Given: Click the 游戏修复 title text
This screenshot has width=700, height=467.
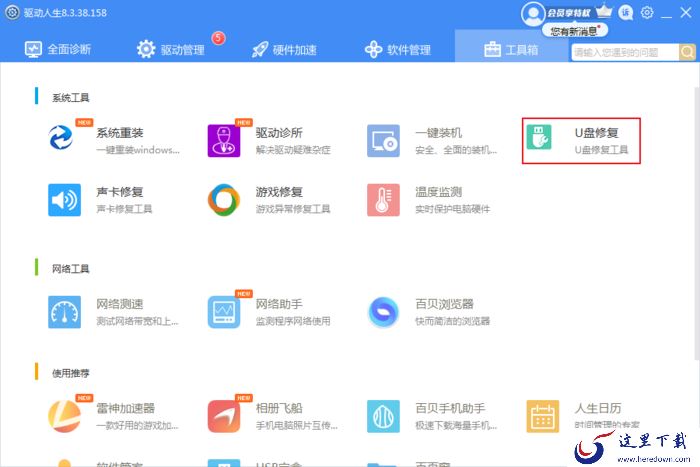Looking at the screenshot, I should click(279, 192).
